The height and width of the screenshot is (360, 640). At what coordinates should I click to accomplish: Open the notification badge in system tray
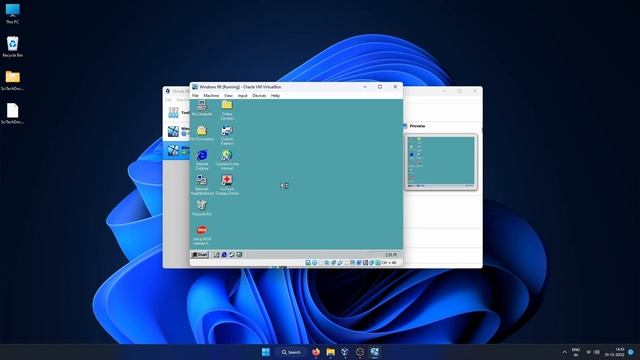pos(631,352)
